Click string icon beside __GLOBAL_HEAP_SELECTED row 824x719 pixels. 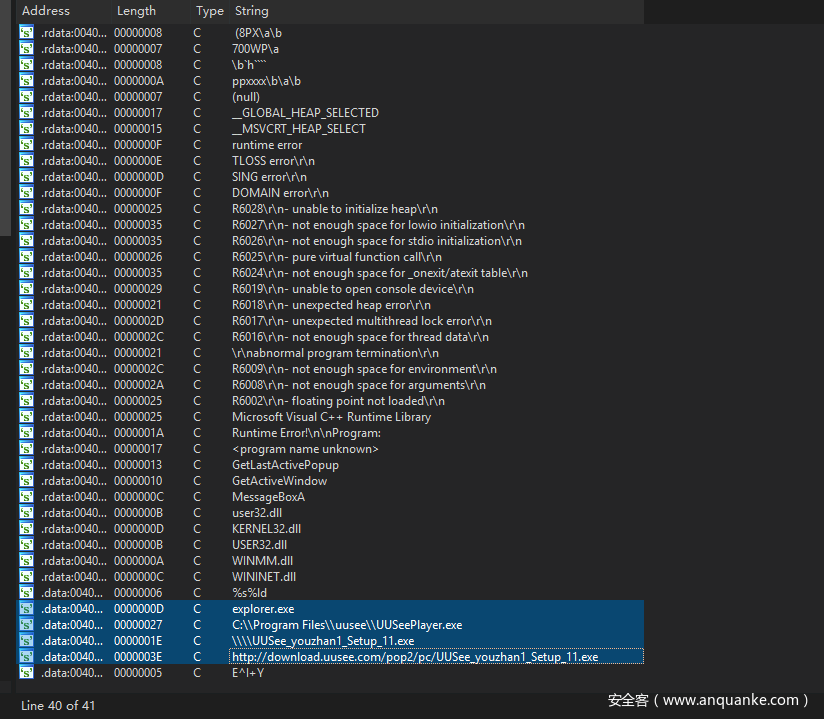pos(26,113)
